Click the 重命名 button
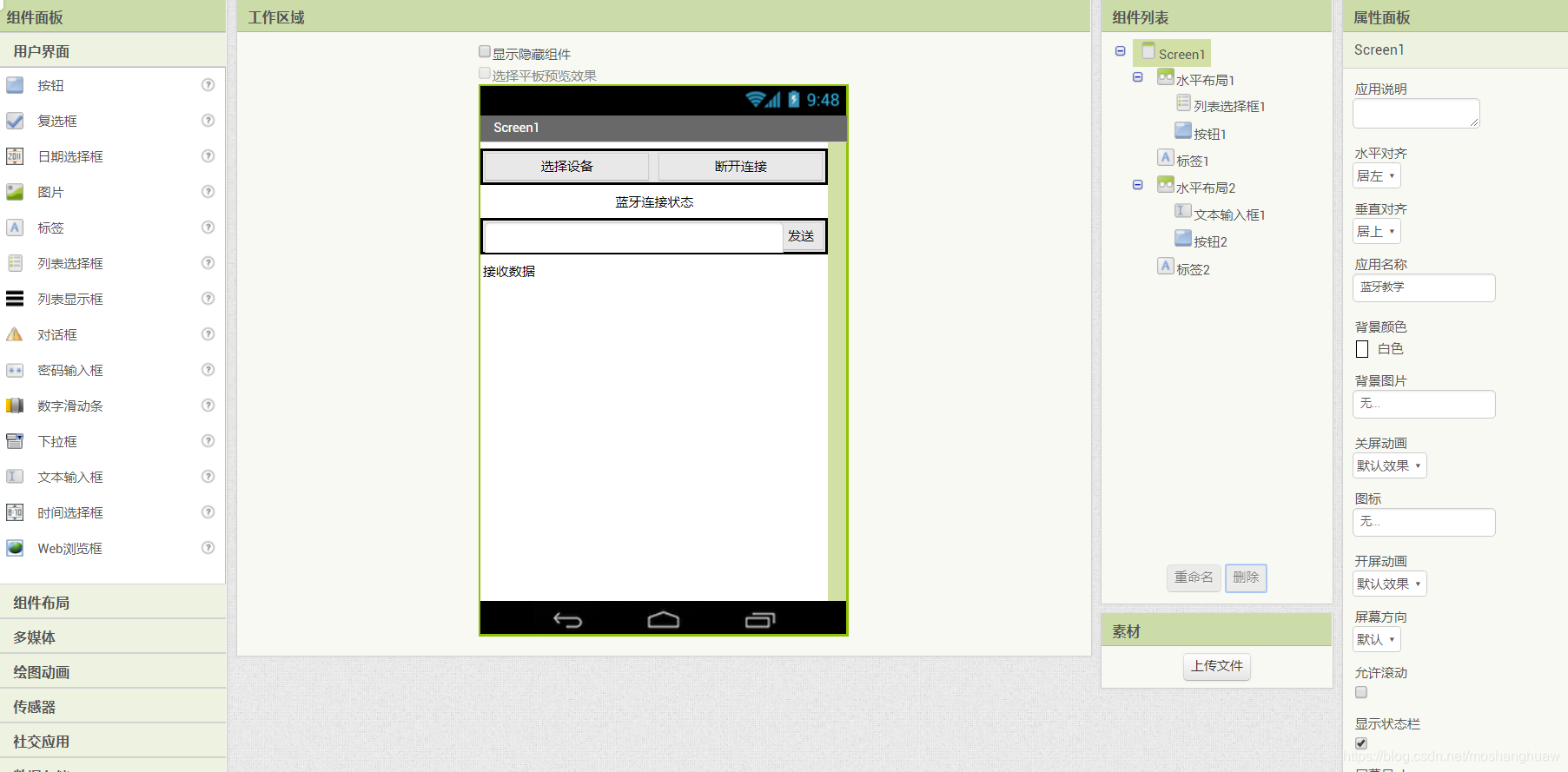The width and height of the screenshot is (1568, 772). 1194,577
